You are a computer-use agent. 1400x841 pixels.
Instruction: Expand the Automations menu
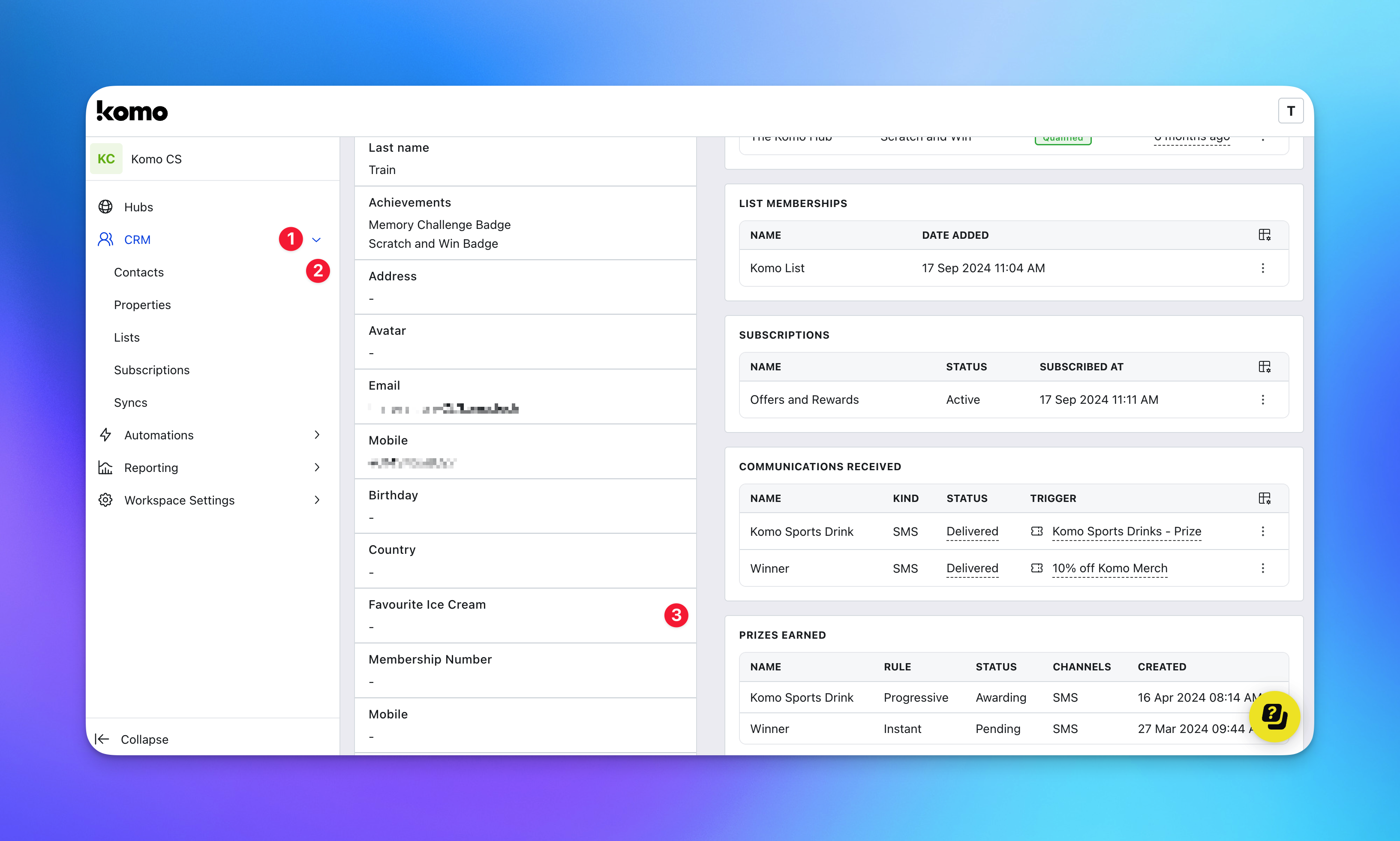[317, 435]
